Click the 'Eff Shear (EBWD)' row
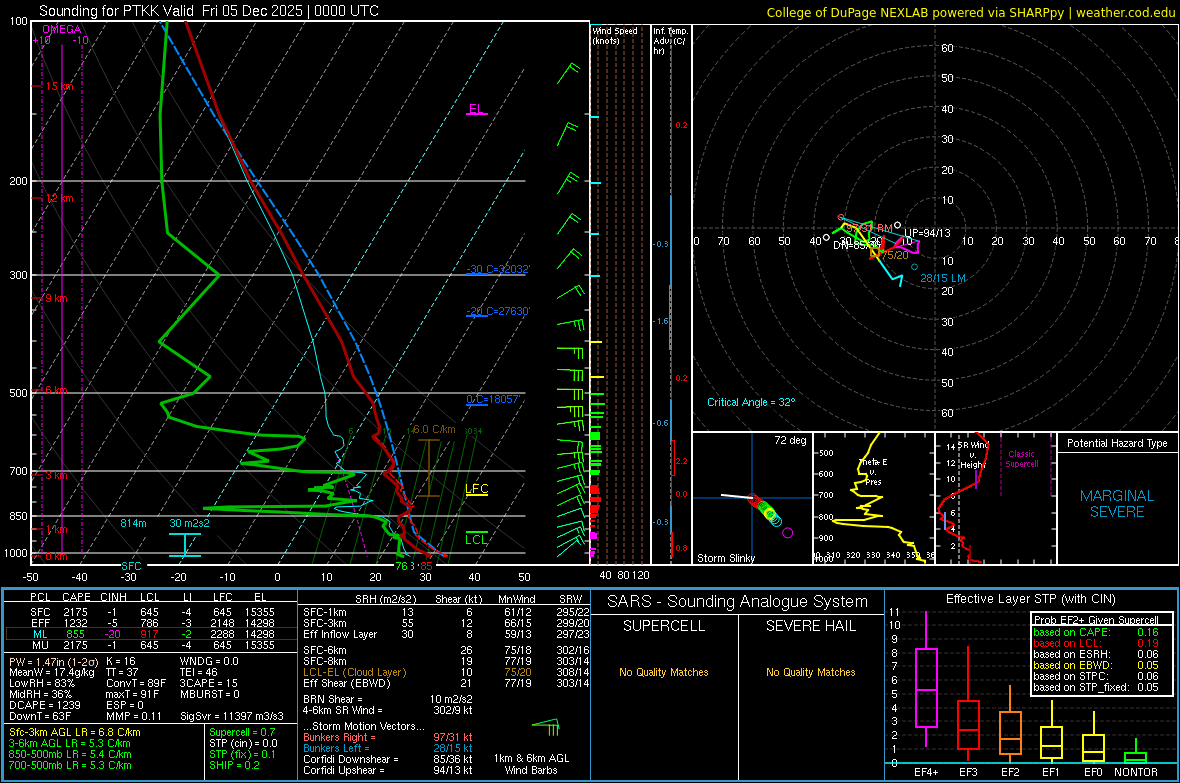 tap(448, 683)
